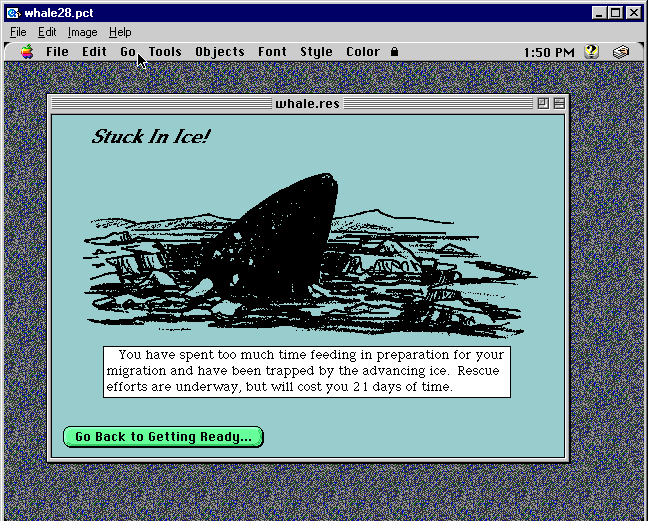Click the Stuck In Ice! heading
Screen dimensions: 648x521
[x=151, y=137]
